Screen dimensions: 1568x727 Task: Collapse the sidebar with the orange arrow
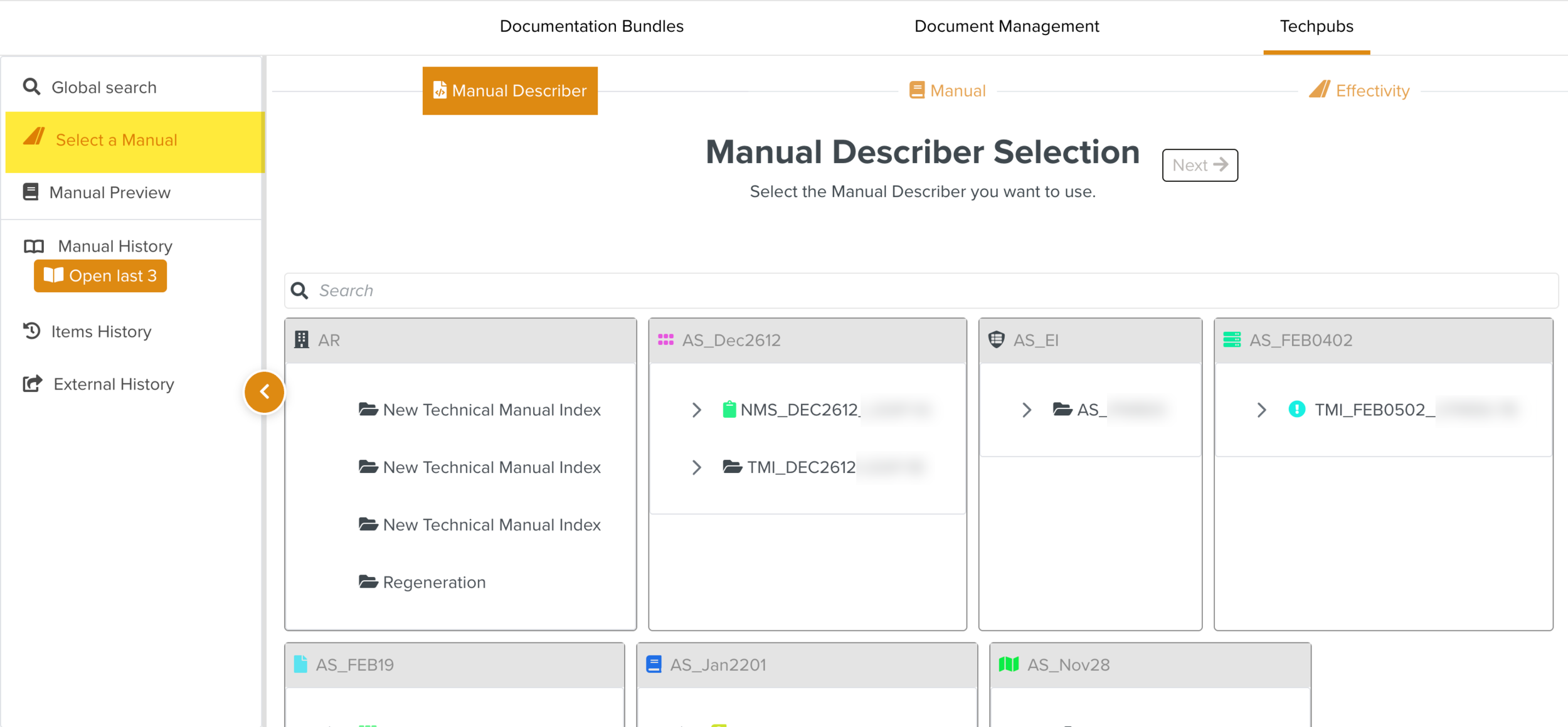pyautogui.click(x=264, y=392)
